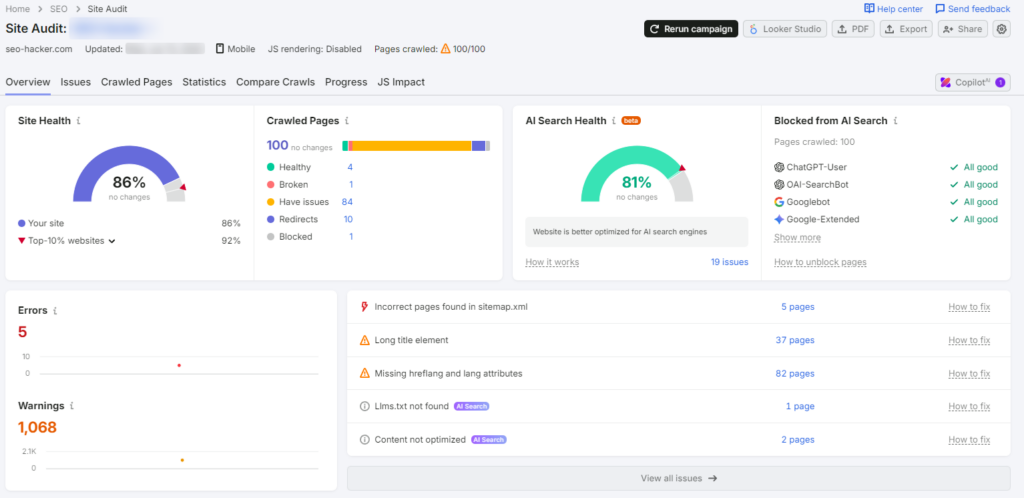1024x498 pixels.
Task: Click the Warnings info icon
Action: point(72,406)
